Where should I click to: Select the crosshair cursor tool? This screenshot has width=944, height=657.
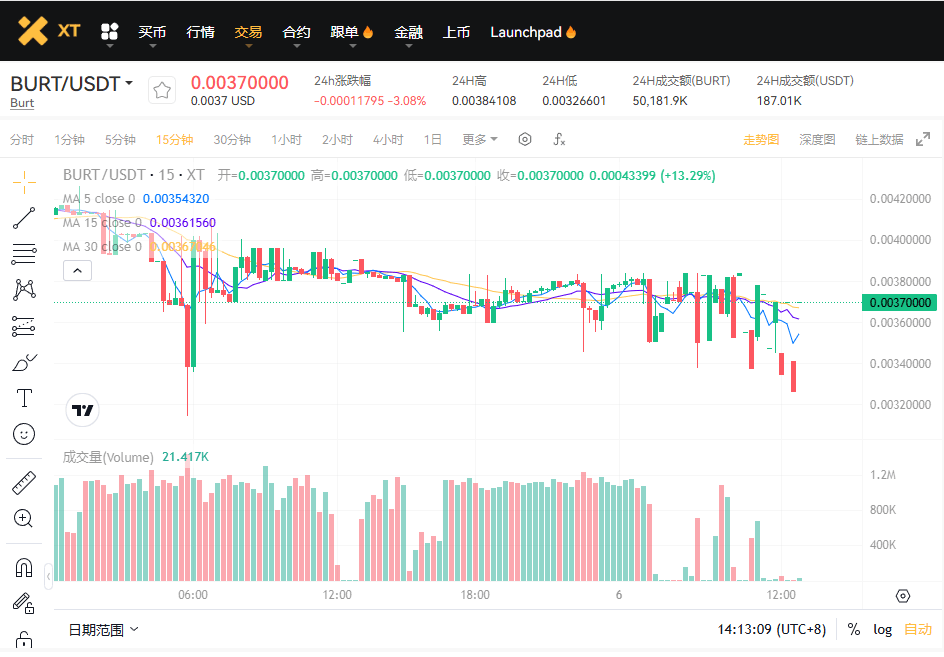click(24, 181)
